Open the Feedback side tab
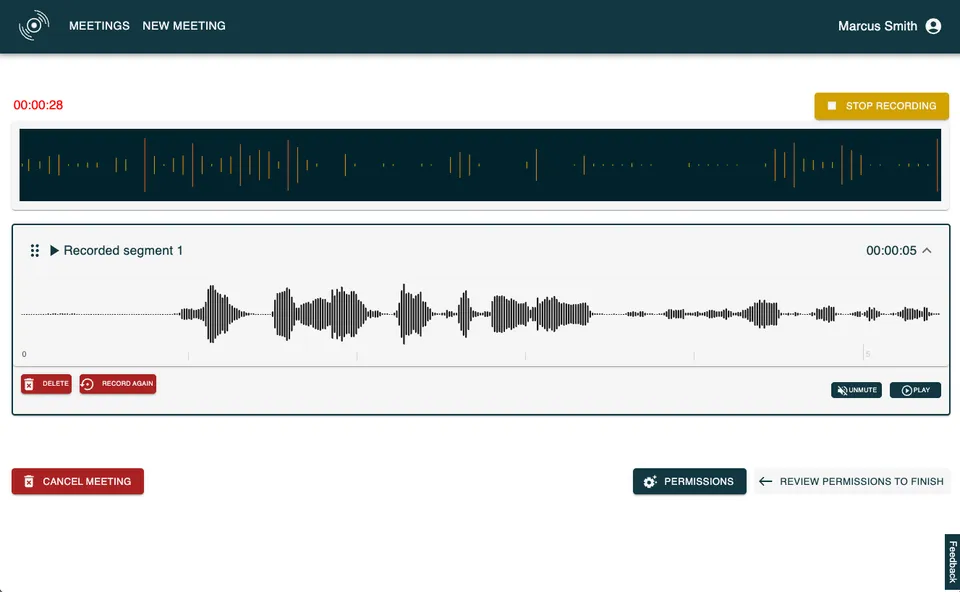The width and height of the screenshot is (960, 592). point(952,561)
